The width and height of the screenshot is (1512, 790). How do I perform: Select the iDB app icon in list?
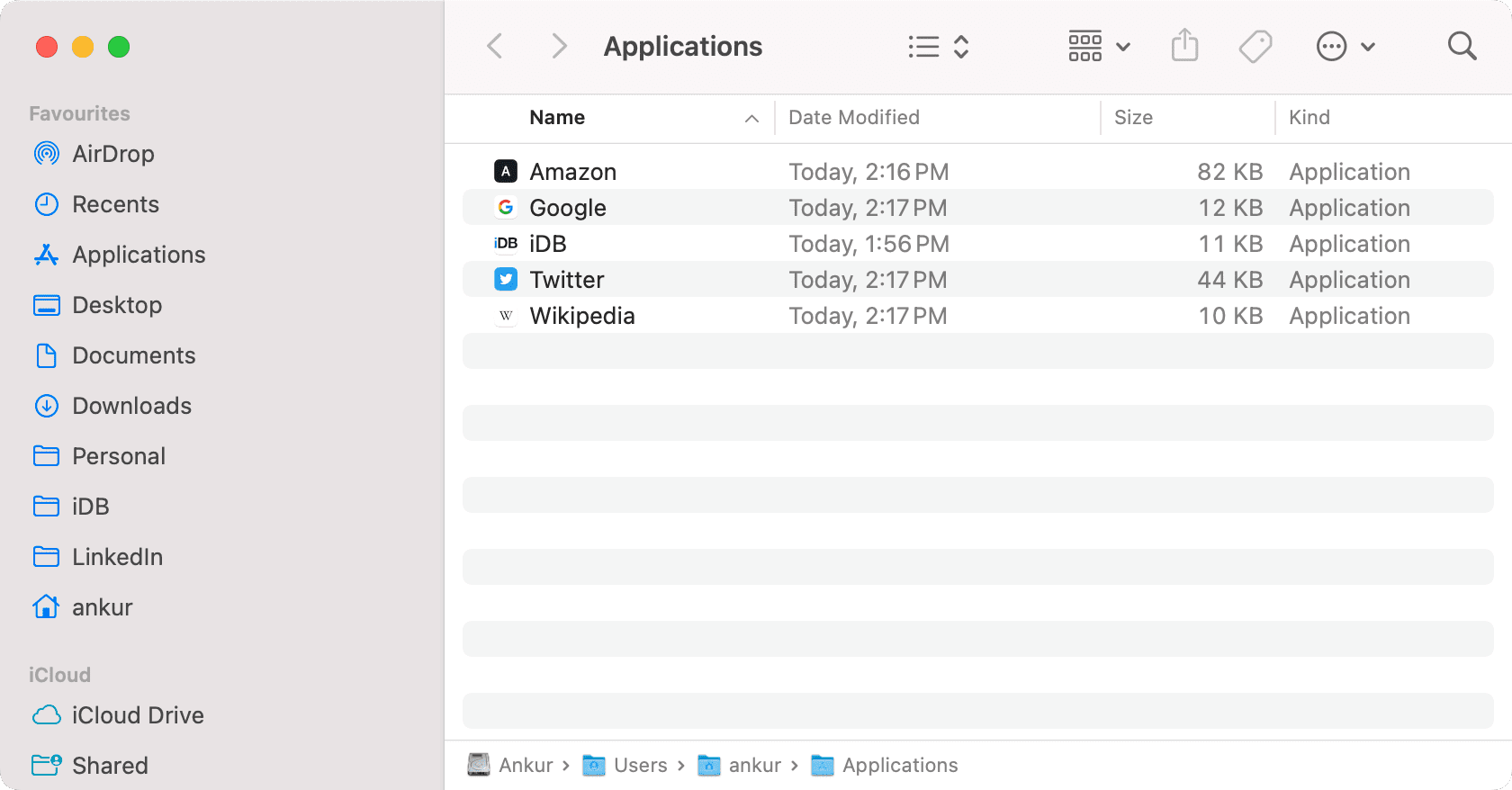tap(506, 243)
